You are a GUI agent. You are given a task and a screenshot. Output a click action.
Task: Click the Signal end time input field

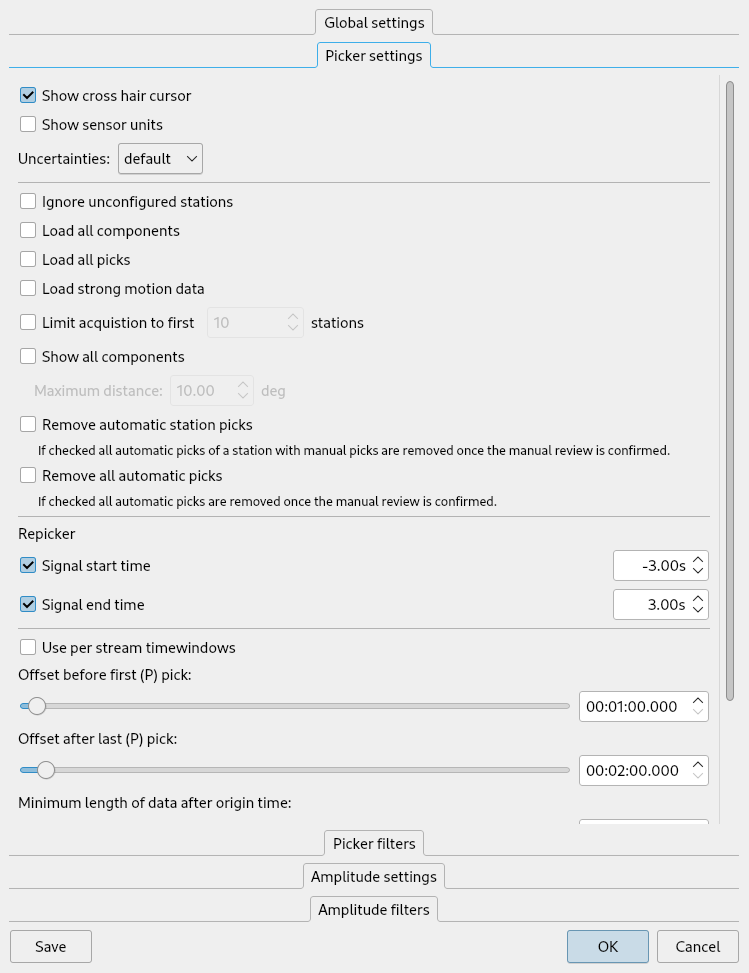click(650, 604)
